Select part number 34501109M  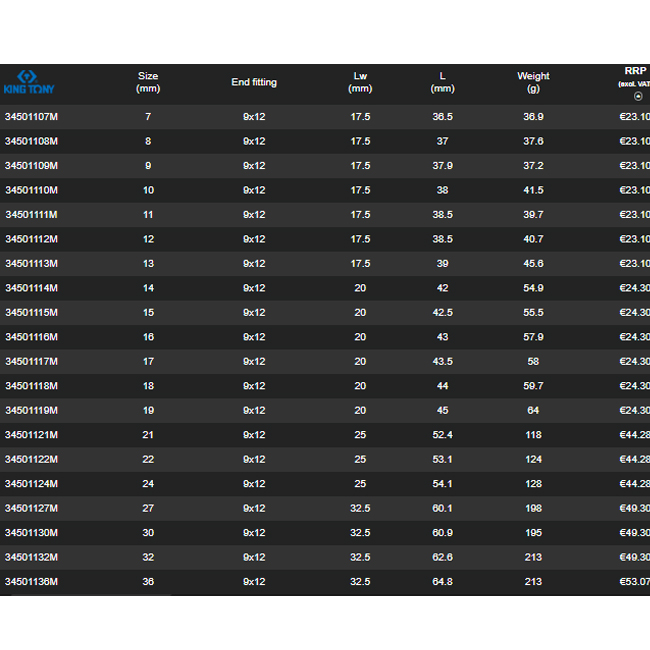(32, 166)
